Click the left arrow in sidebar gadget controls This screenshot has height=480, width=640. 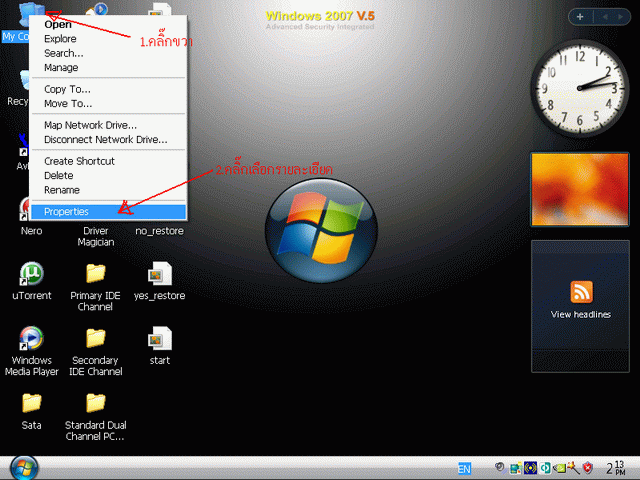(605, 17)
